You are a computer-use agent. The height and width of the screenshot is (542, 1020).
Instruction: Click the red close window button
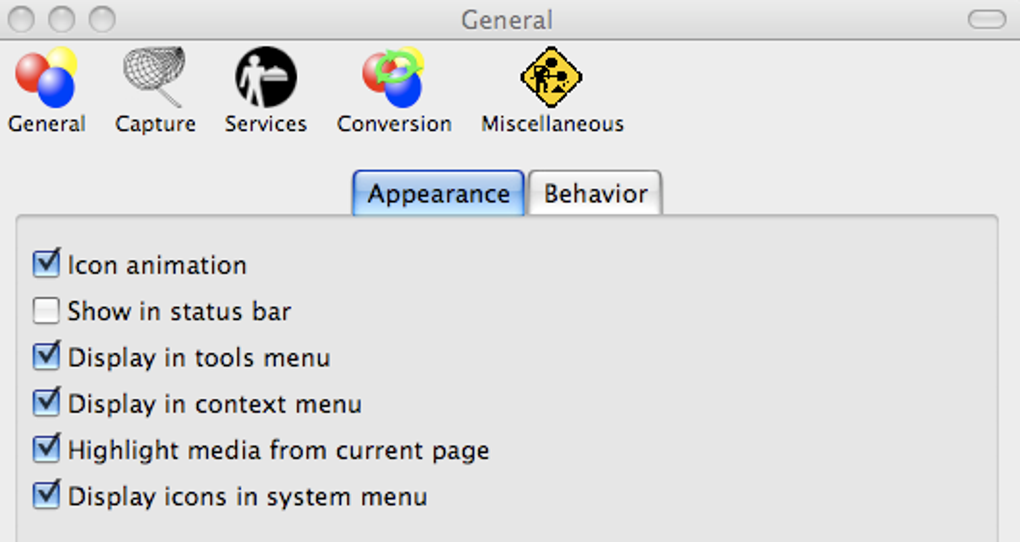tap(21, 19)
